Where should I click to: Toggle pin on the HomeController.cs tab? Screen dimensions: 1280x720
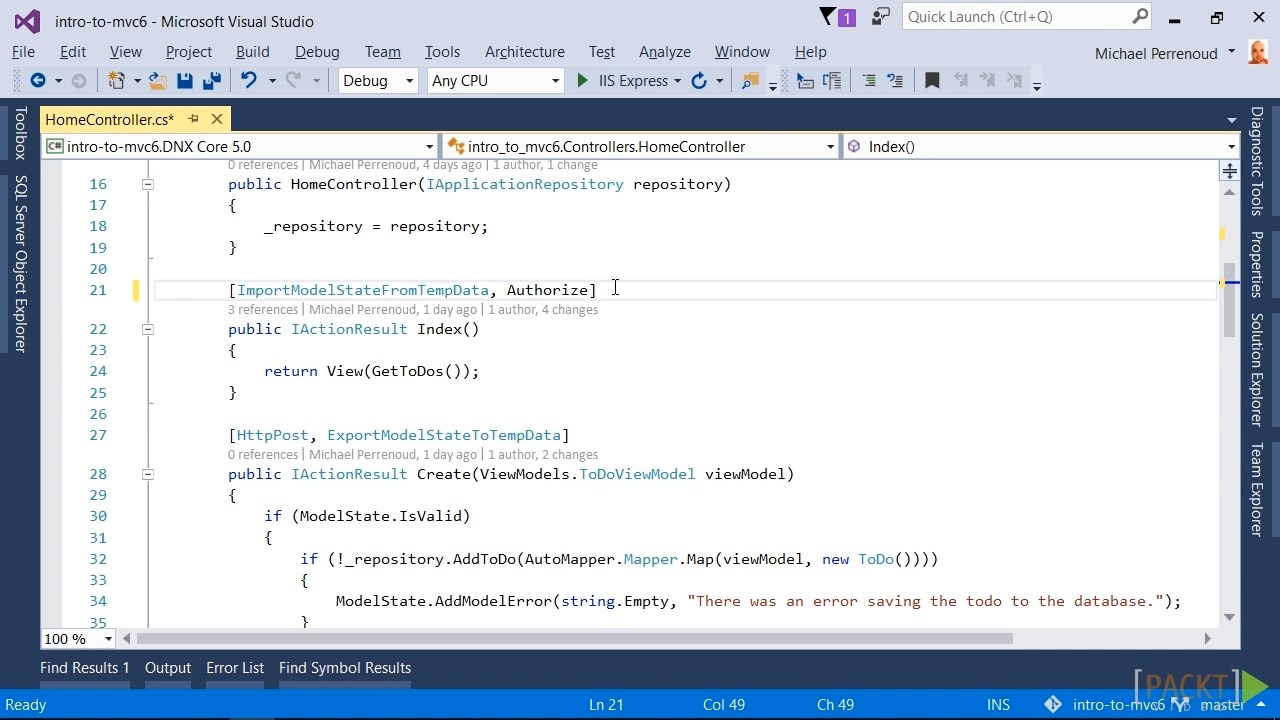point(193,119)
